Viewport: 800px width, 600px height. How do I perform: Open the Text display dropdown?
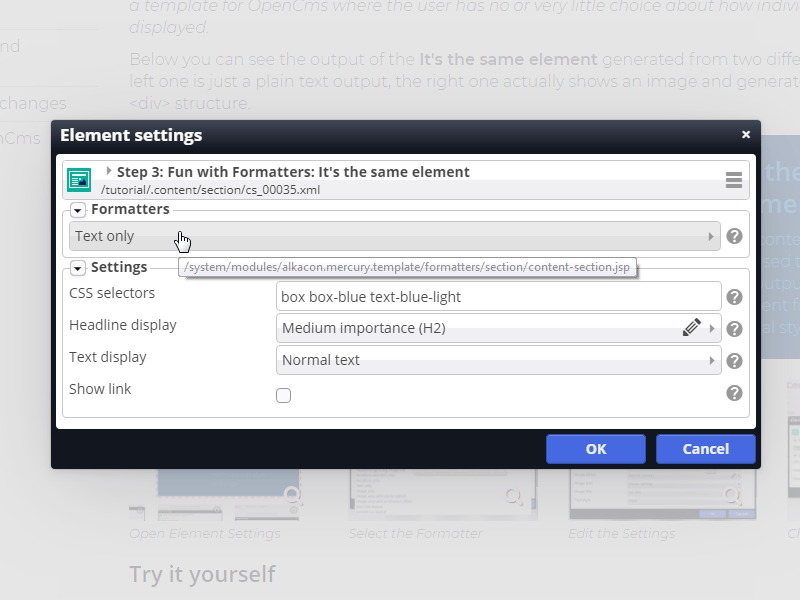[498, 360]
